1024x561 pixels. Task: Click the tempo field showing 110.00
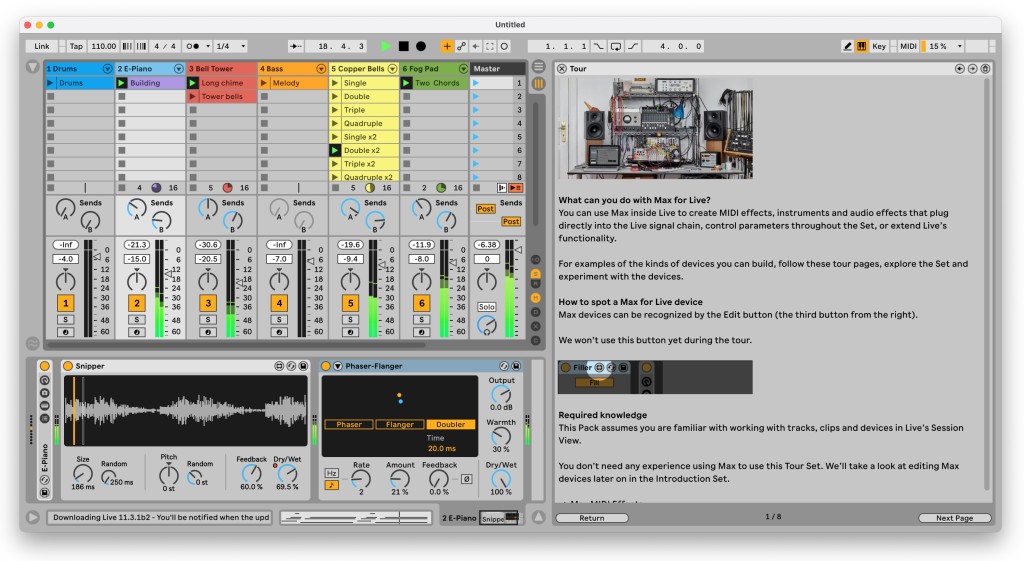pos(103,46)
